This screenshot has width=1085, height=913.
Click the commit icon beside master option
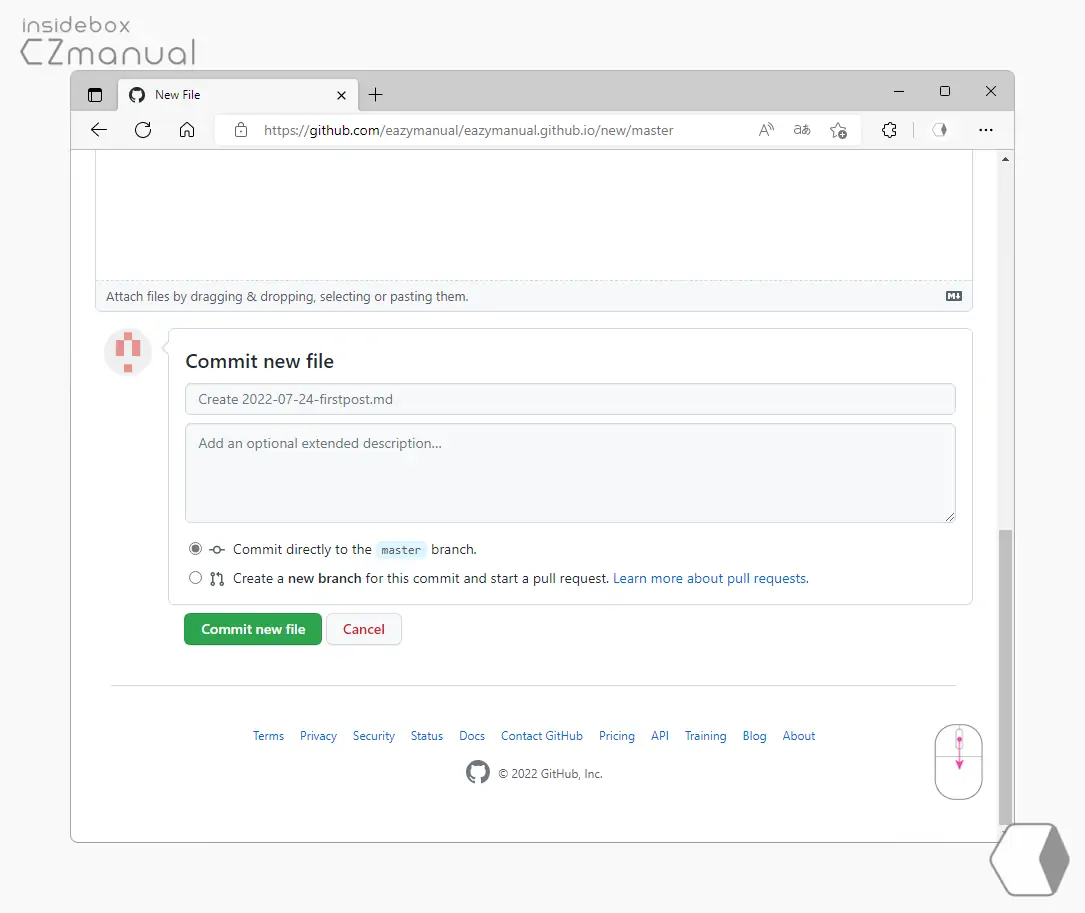coord(217,550)
